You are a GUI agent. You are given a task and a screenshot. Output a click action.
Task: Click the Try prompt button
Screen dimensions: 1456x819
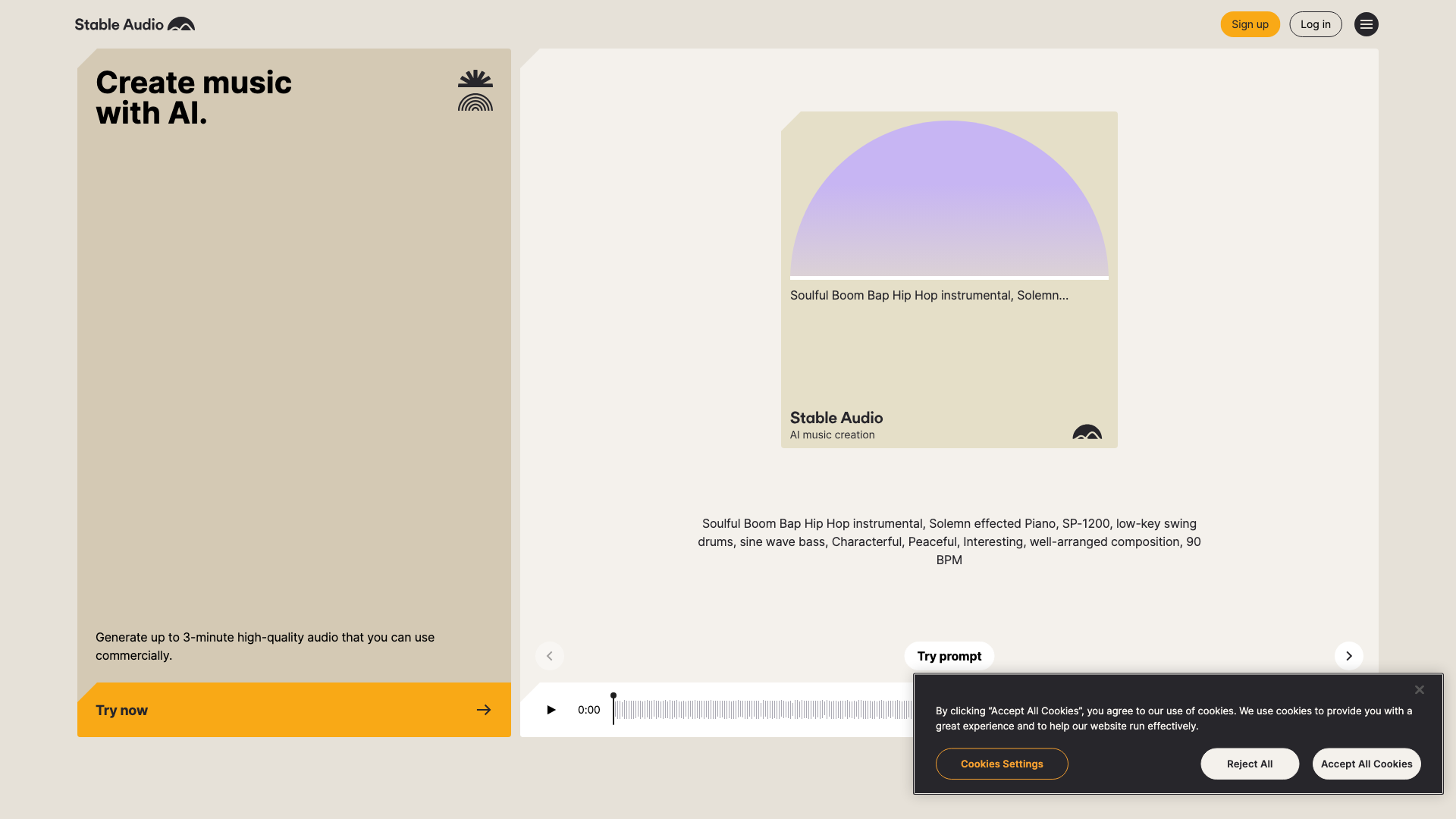[x=949, y=656]
